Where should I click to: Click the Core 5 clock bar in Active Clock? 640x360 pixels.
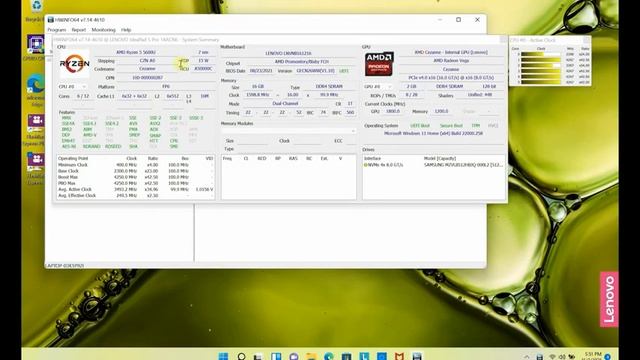541,82
